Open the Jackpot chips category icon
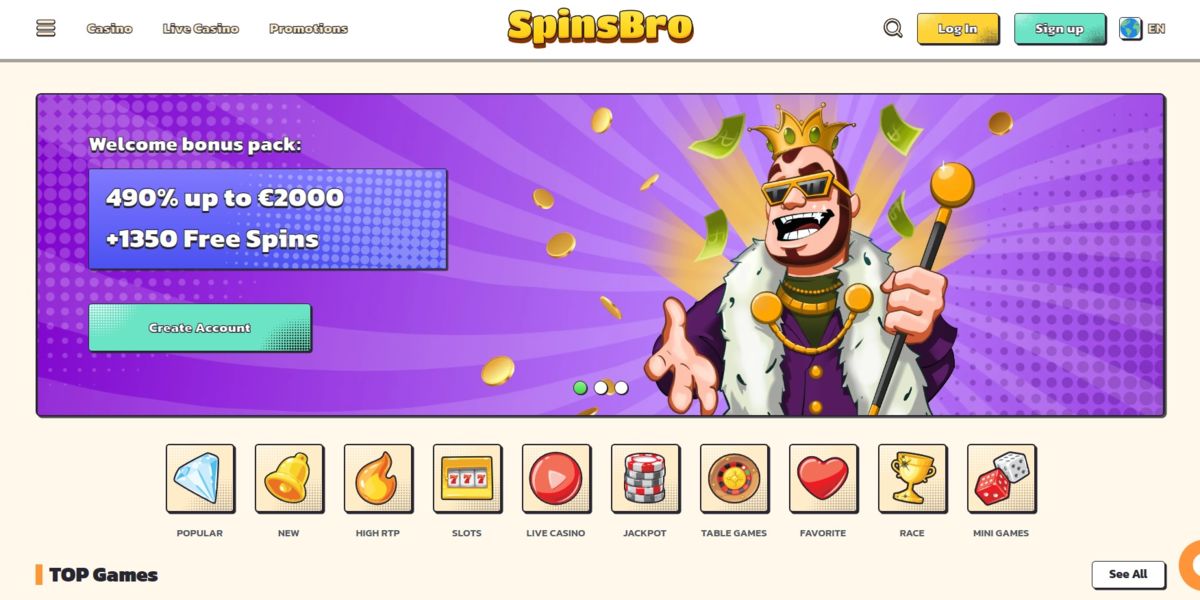The height and width of the screenshot is (600, 1200). pyautogui.click(x=645, y=479)
